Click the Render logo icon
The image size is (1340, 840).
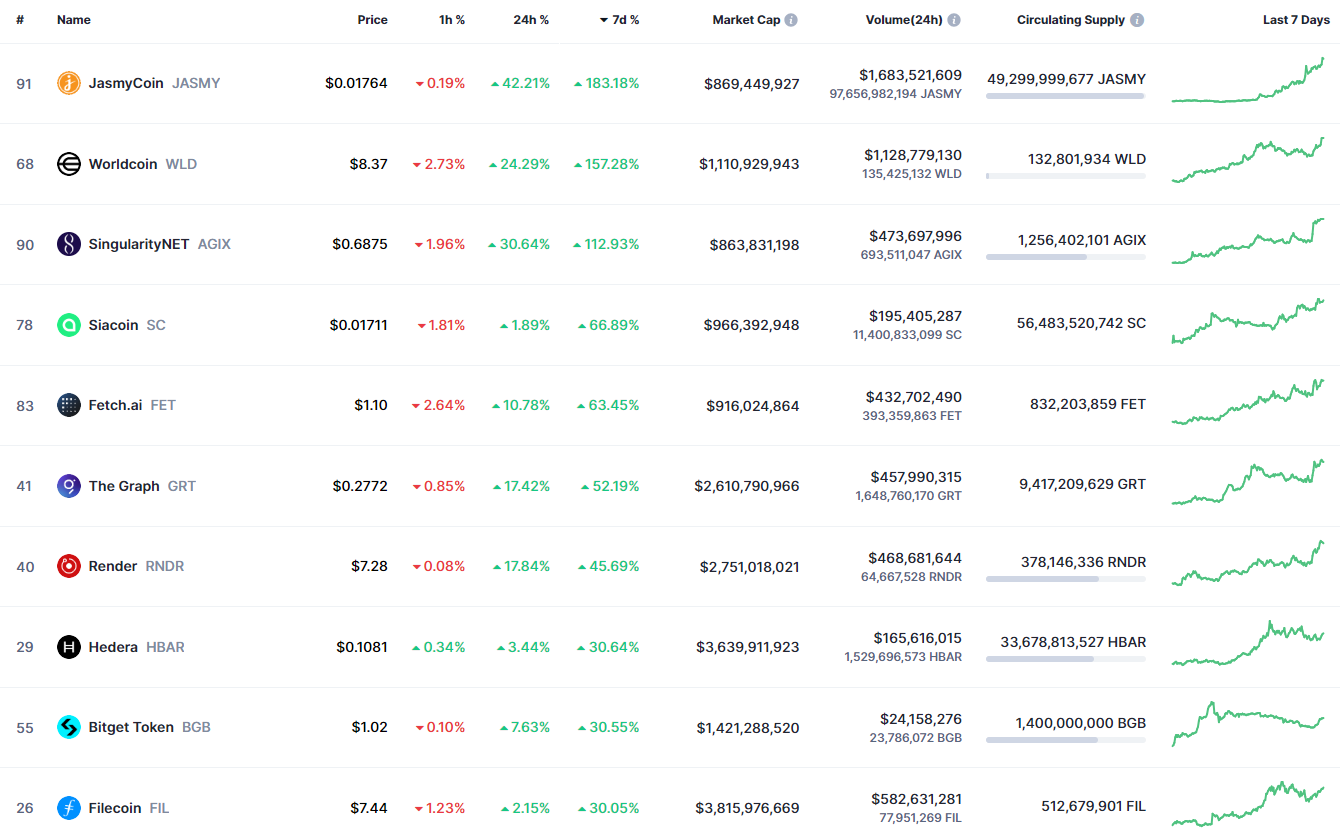click(x=69, y=566)
